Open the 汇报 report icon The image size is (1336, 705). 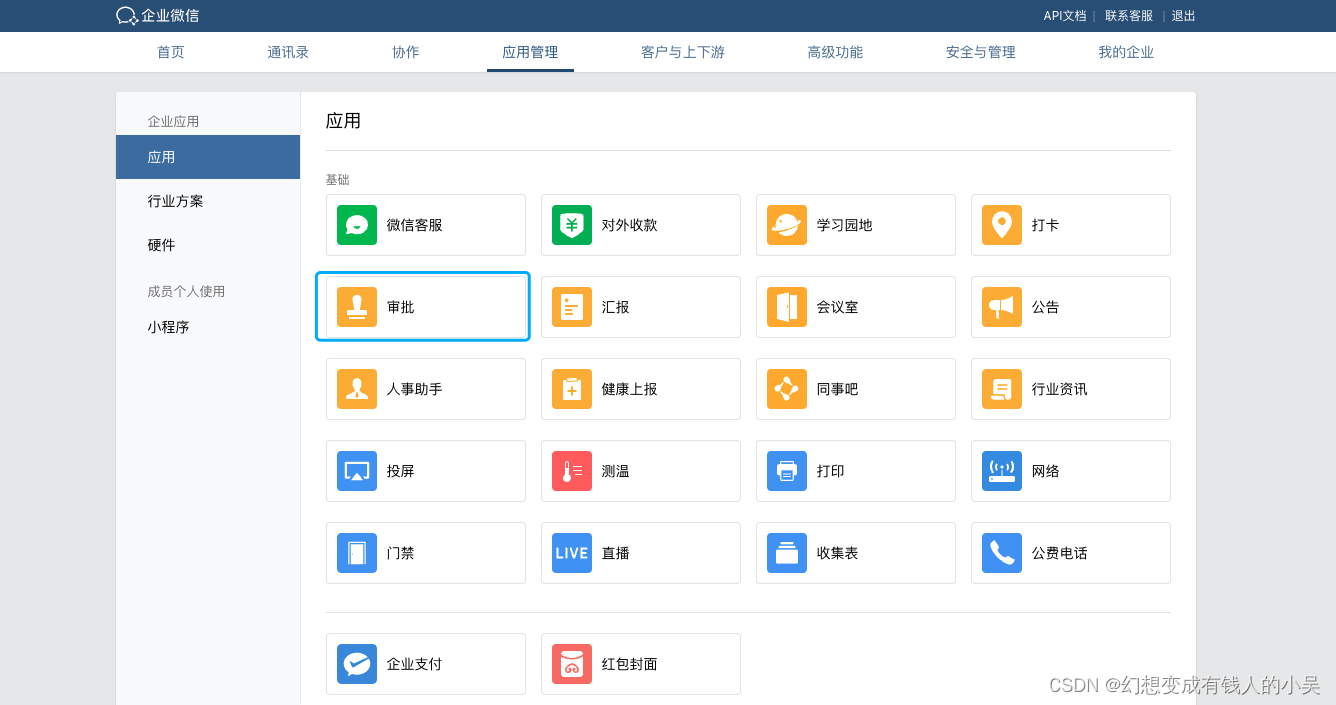572,307
